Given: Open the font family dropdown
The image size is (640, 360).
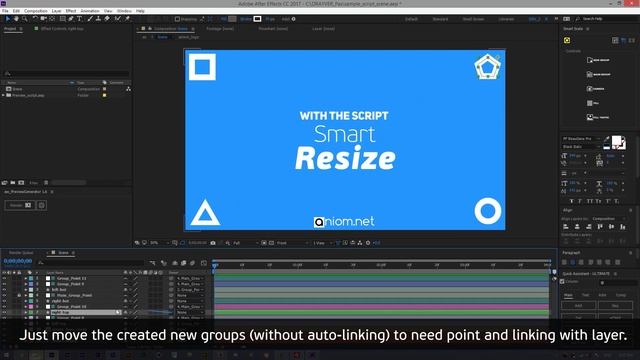Looking at the screenshot, I should [x=581, y=139].
